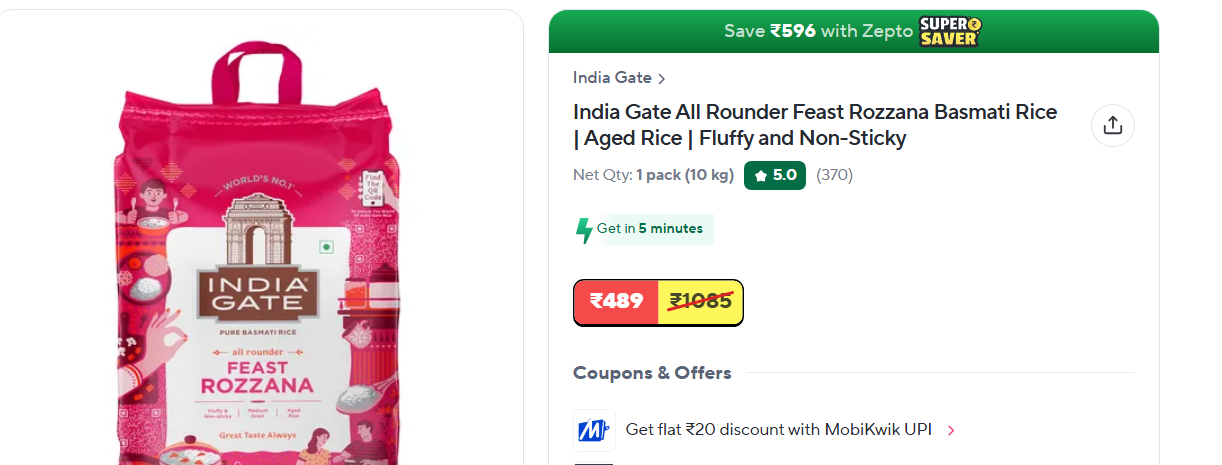This screenshot has width=1222, height=465.
Task: Open the MobiKwik offer arrow
Action: [951, 431]
